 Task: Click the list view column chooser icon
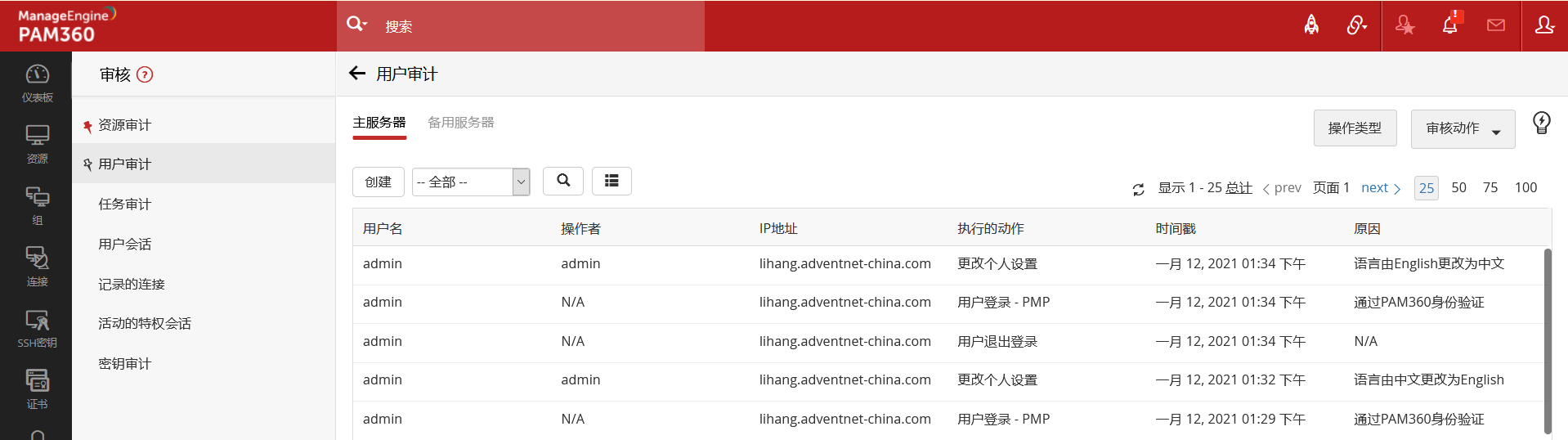(612, 181)
